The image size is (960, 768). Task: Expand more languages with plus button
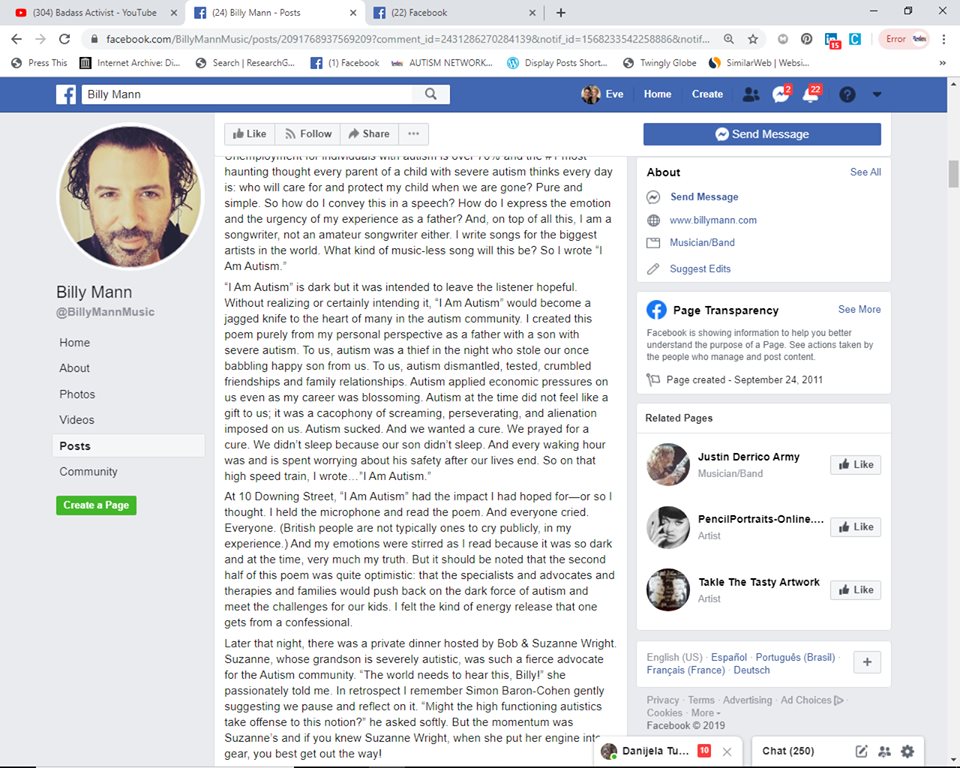click(867, 662)
